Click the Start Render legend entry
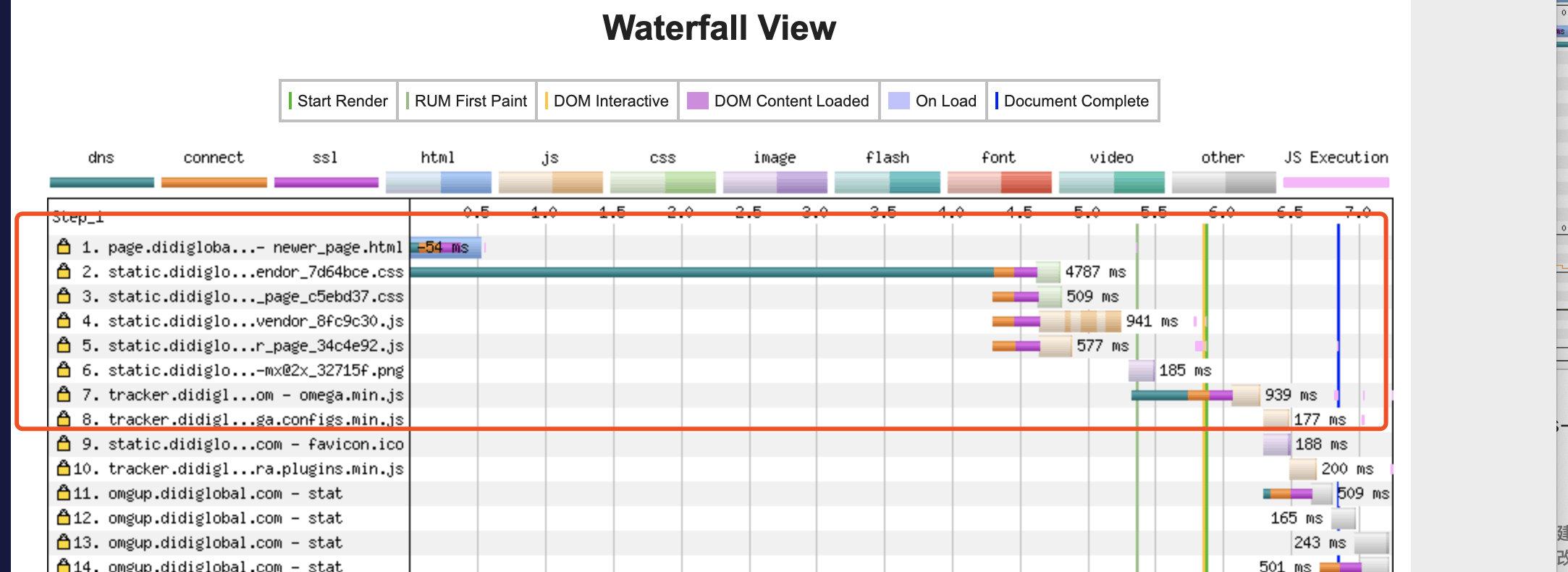The width and height of the screenshot is (1568, 572). coord(338,101)
